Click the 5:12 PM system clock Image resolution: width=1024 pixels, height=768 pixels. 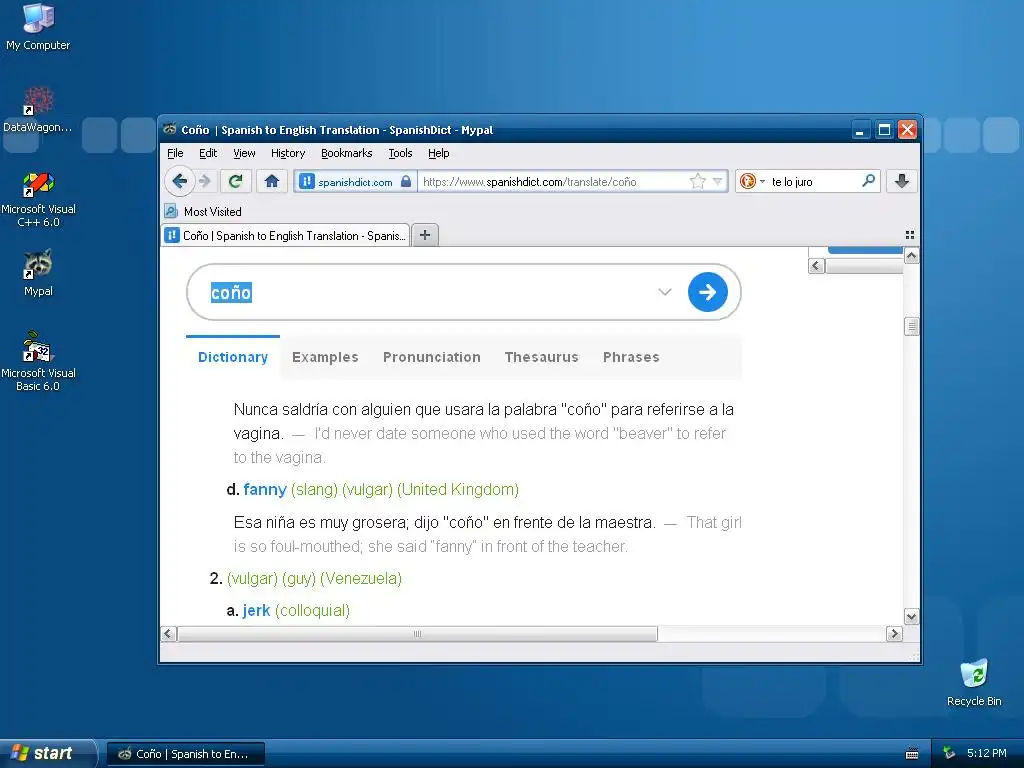coord(987,753)
